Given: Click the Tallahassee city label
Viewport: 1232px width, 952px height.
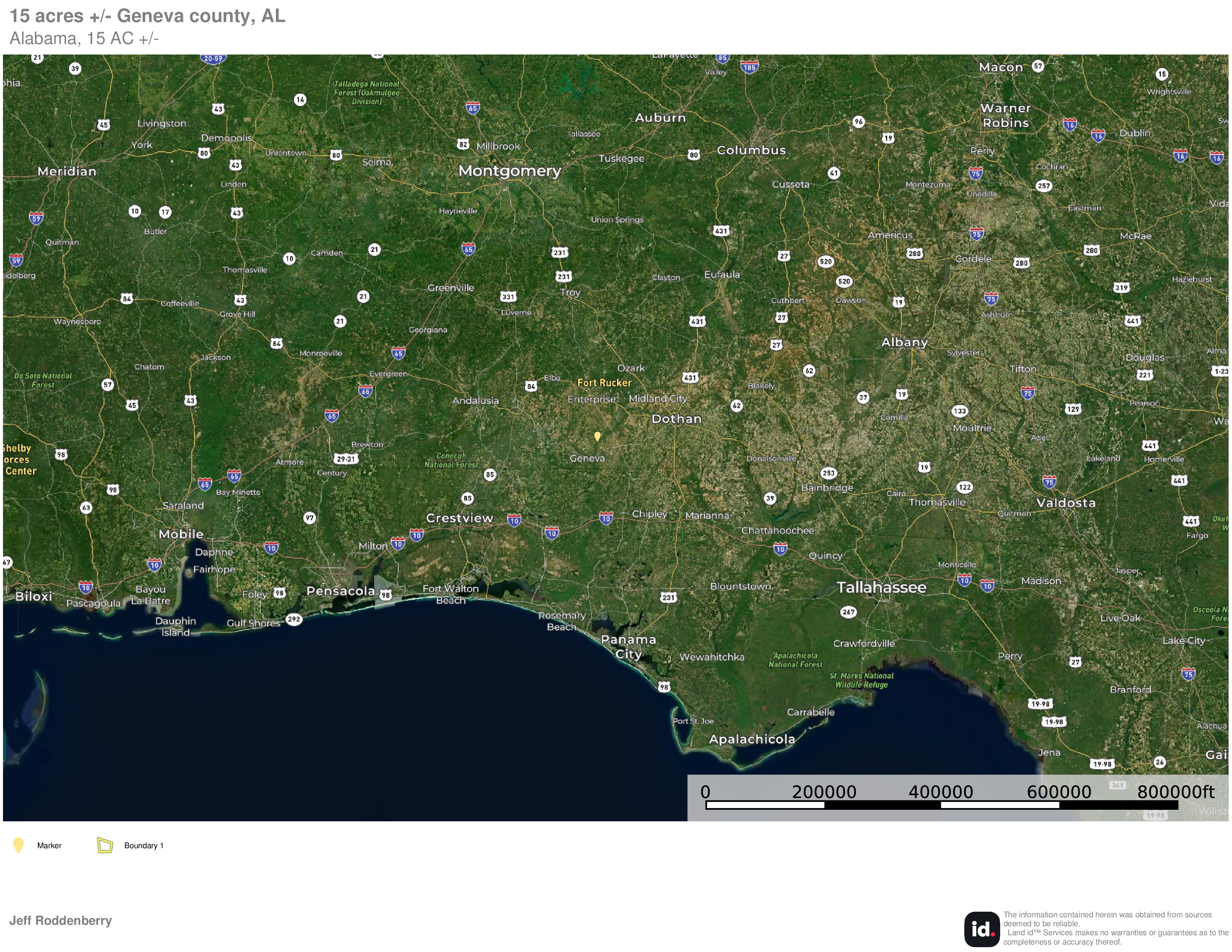Looking at the screenshot, I should pyautogui.click(x=881, y=588).
